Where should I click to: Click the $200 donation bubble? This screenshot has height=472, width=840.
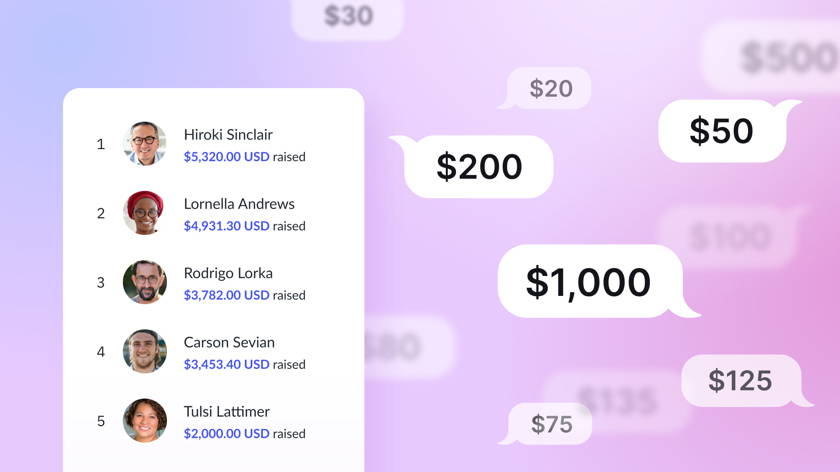pyautogui.click(x=479, y=166)
